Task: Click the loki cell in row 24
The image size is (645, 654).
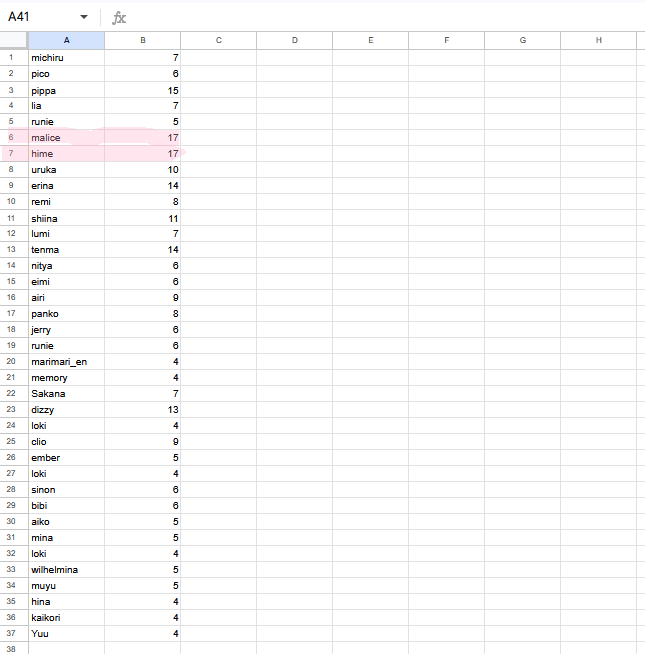Action: [66, 425]
